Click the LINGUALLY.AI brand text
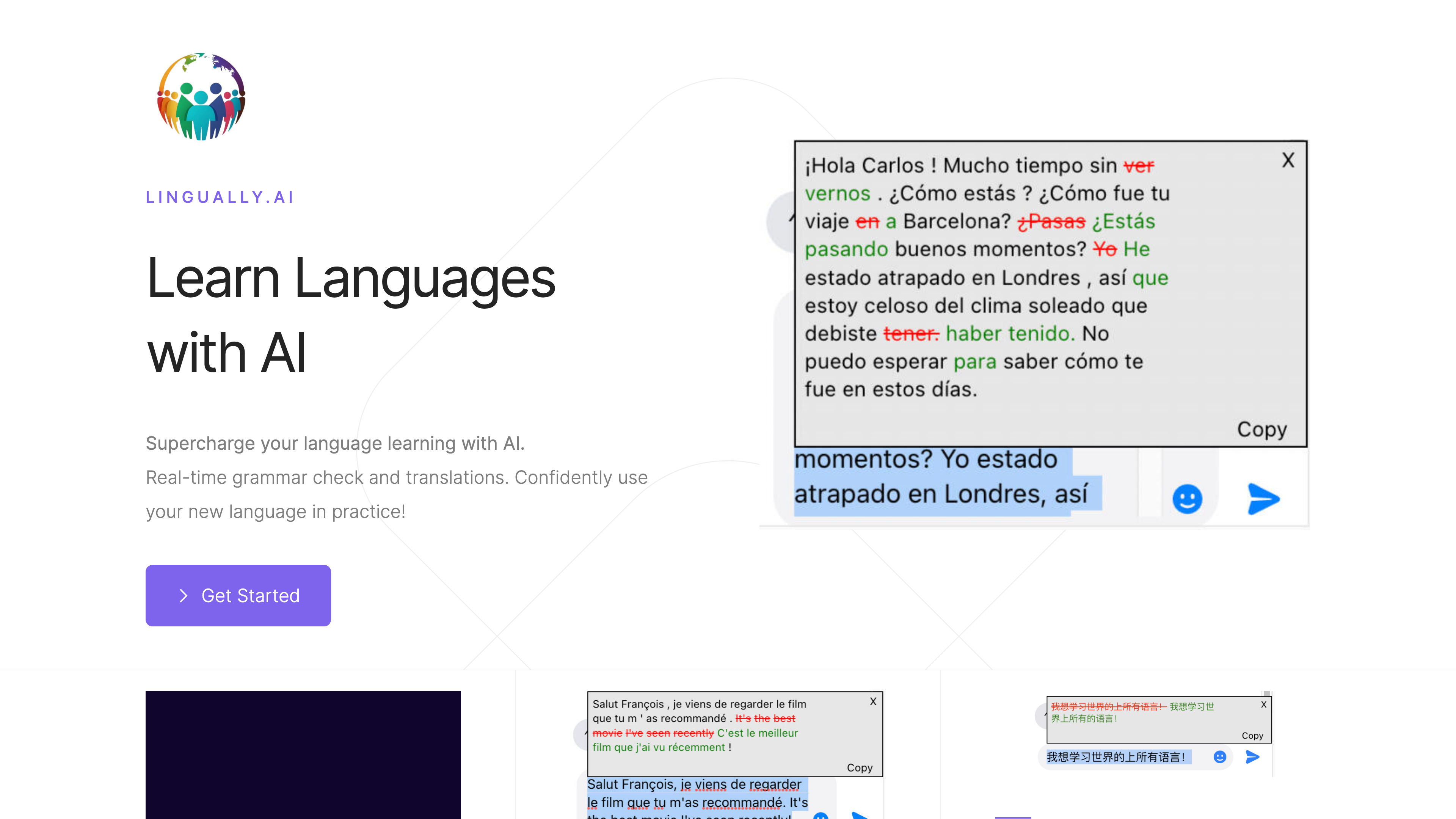Screen dimensions: 1456x819 [220, 197]
